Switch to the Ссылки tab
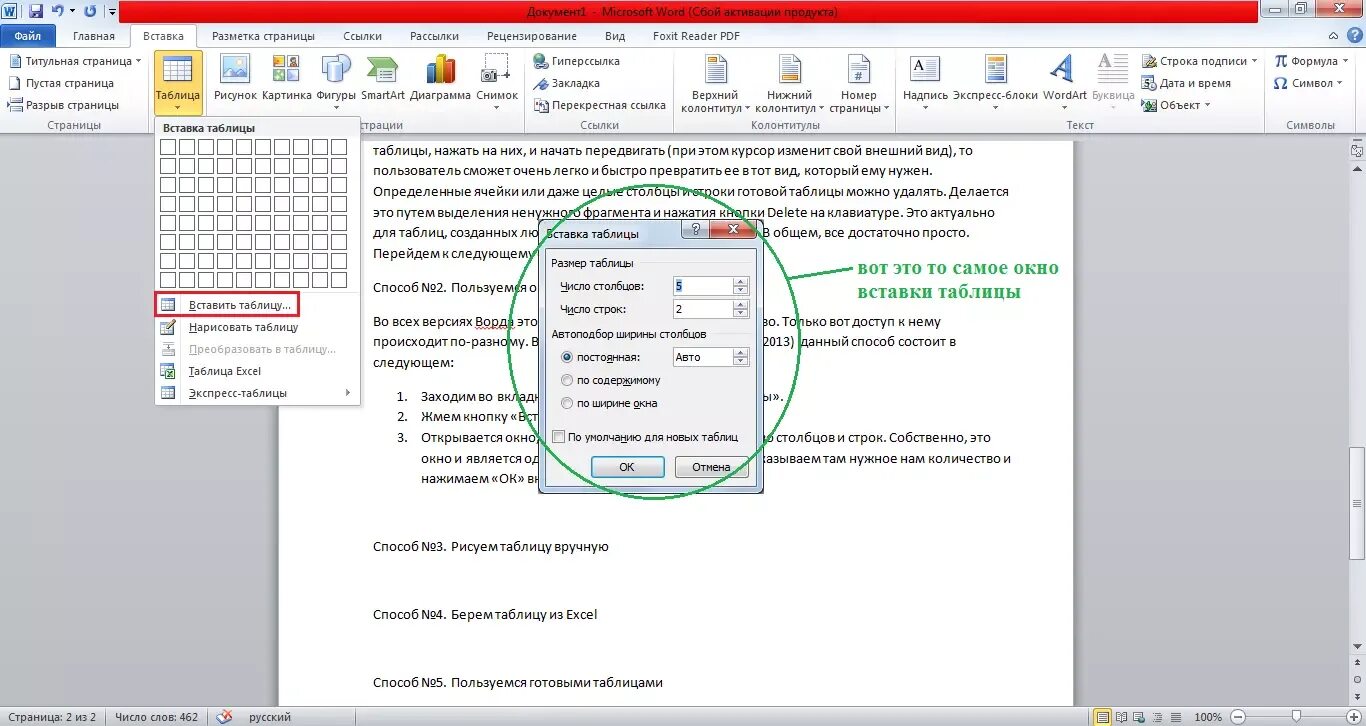Viewport: 1366px width, 726px height. 362,36
